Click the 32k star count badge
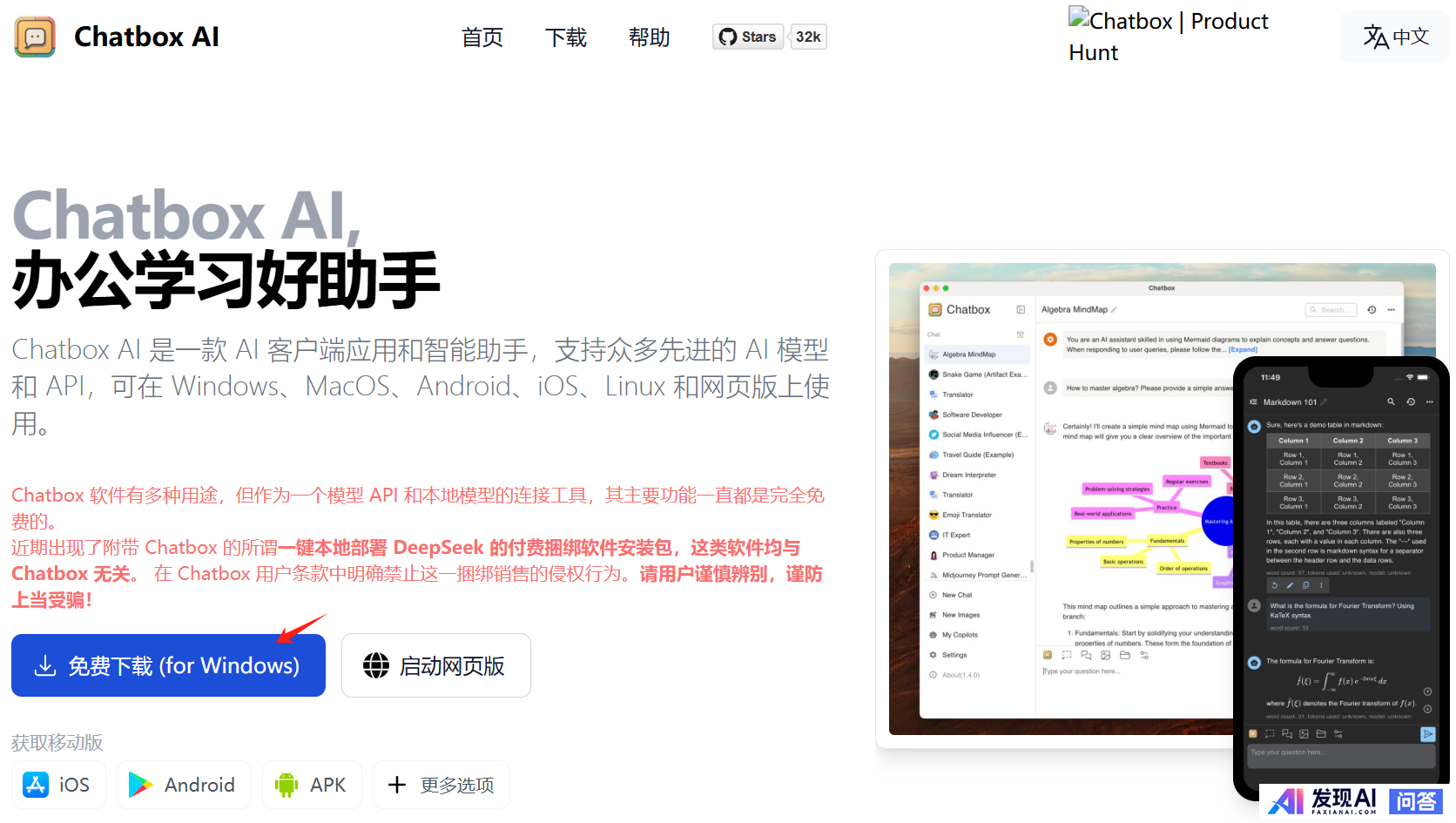 (808, 37)
